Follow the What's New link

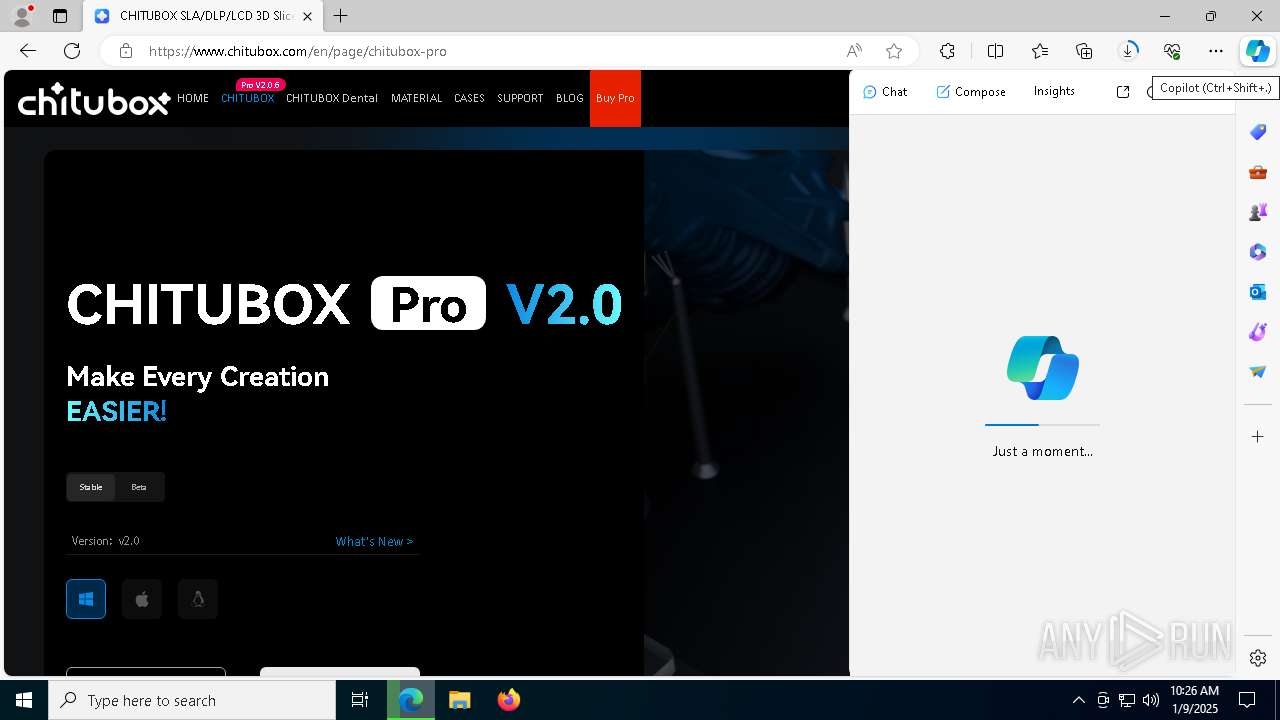(x=374, y=541)
